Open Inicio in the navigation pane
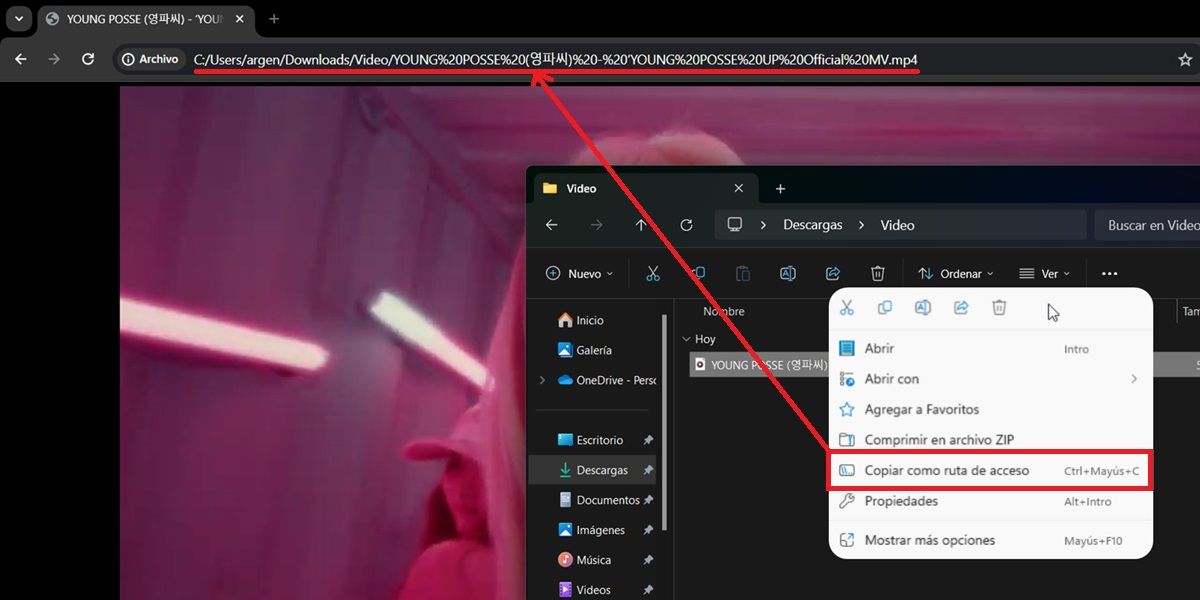The image size is (1200, 600). tap(590, 320)
